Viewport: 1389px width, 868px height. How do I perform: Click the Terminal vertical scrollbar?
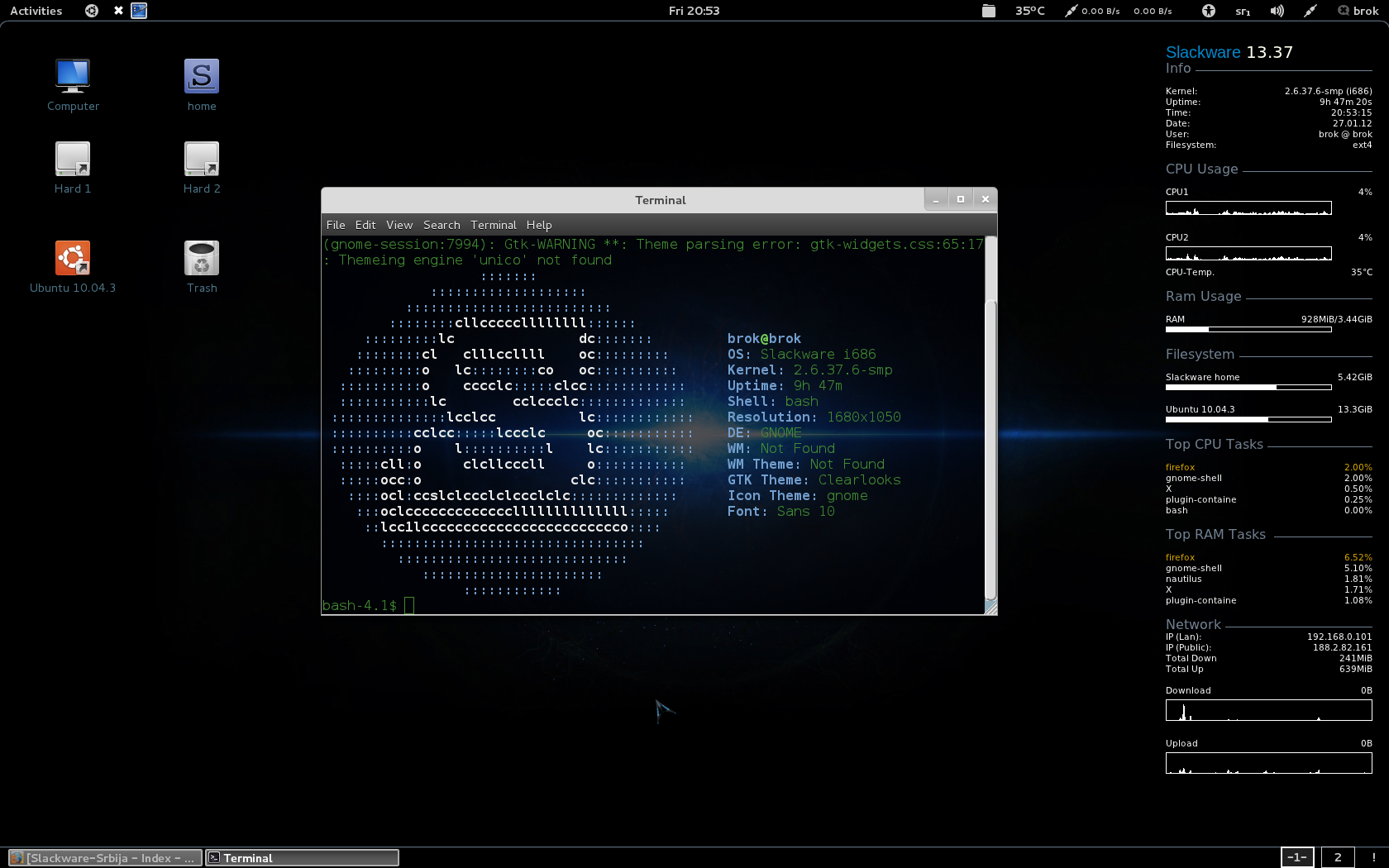tap(990, 446)
